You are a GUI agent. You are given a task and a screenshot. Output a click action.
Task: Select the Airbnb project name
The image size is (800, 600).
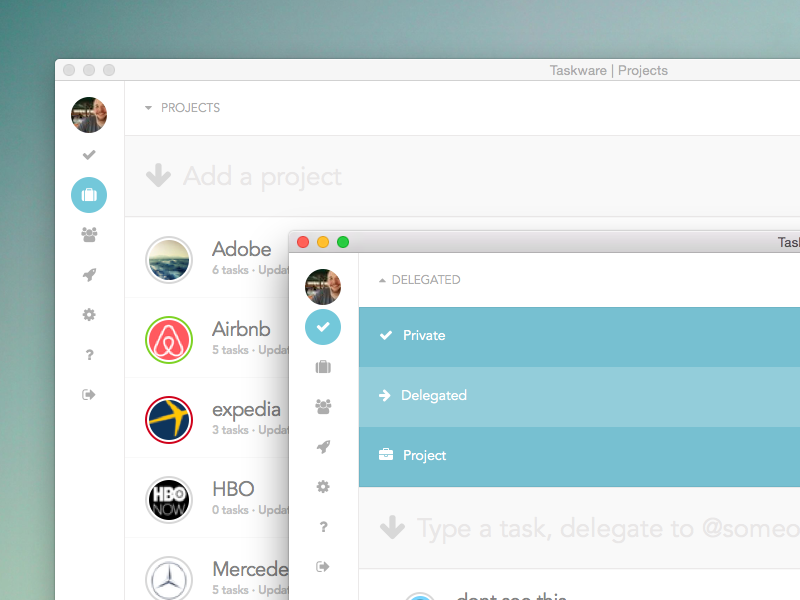pyautogui.click(x=241, y=330)
